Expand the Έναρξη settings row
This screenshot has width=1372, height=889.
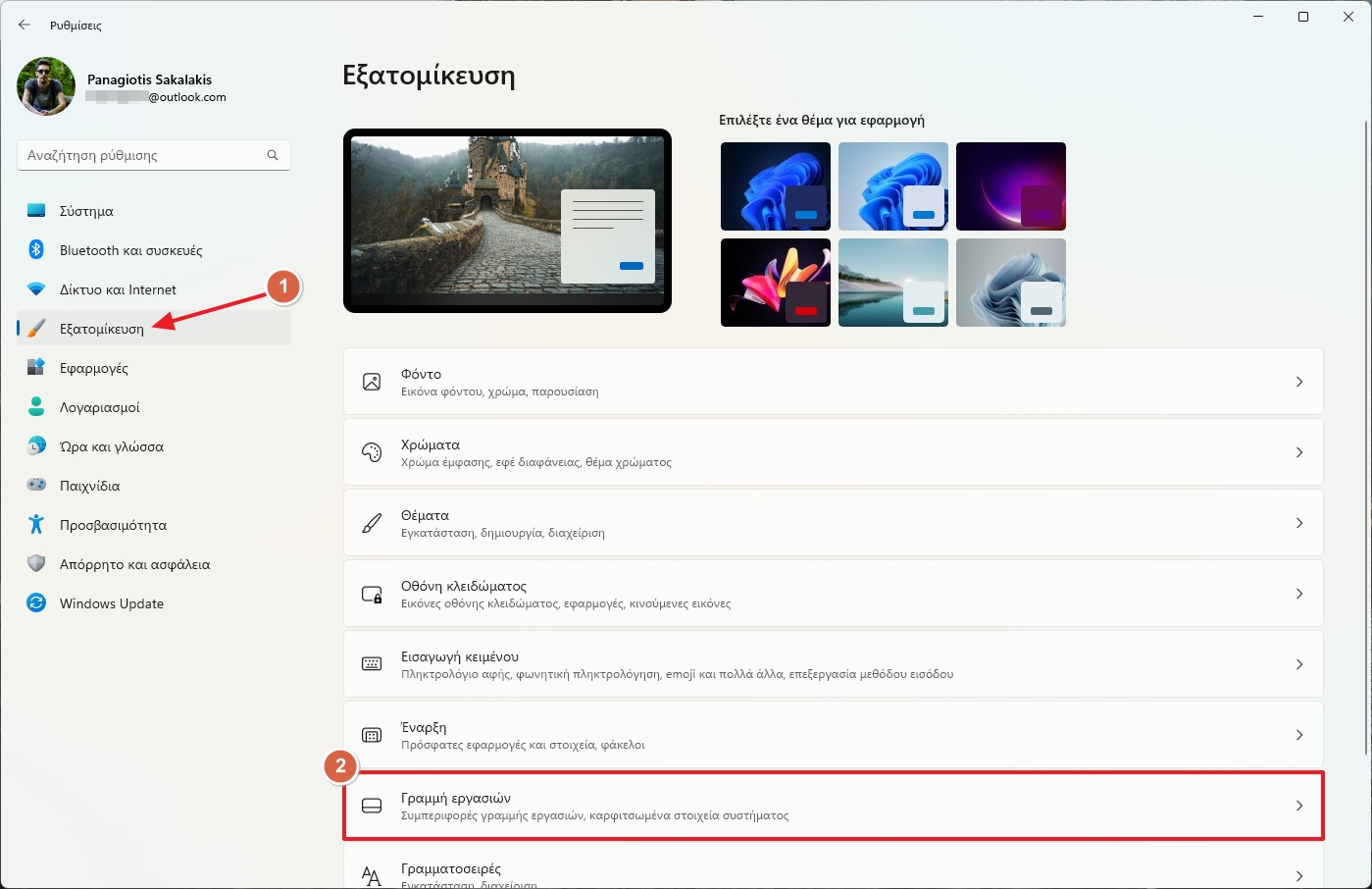[1299, 734]
